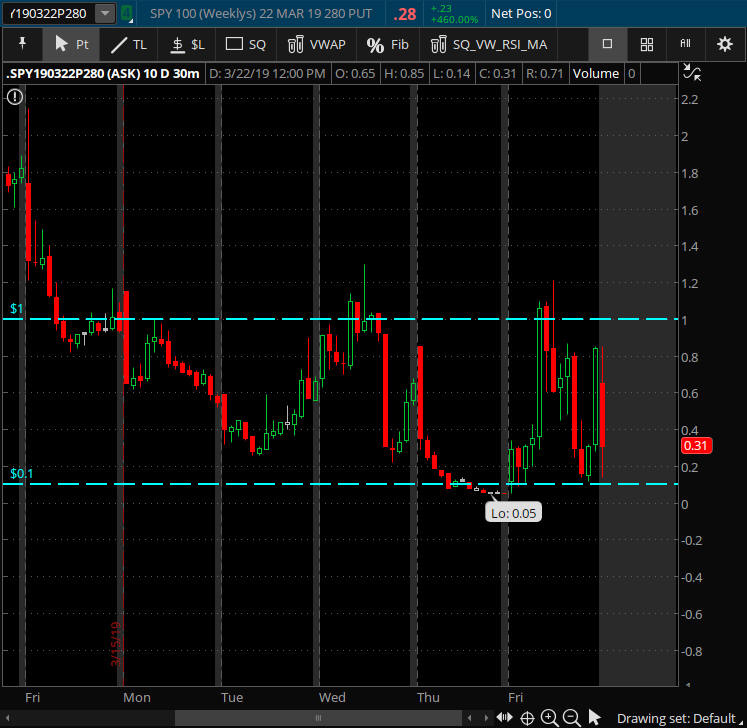
Task: Click the horizontal time axis scrollbar
Action: [318, 717]
